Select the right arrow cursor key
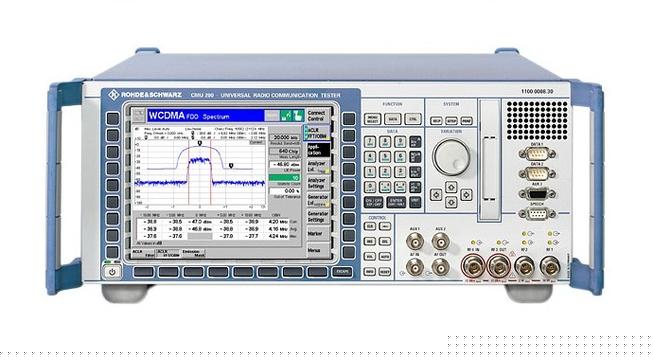The height and width of the screenshot is (360, 653). 466,195
